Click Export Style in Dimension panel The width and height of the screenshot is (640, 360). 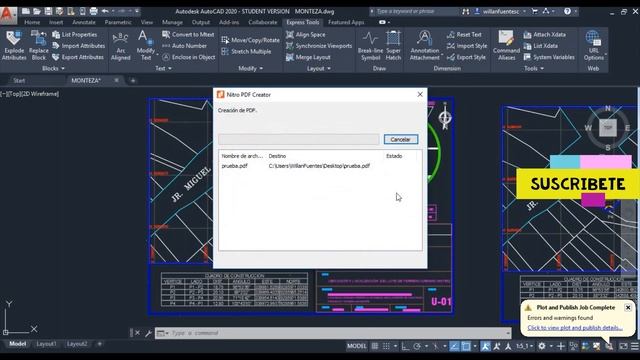click(467, 57)
